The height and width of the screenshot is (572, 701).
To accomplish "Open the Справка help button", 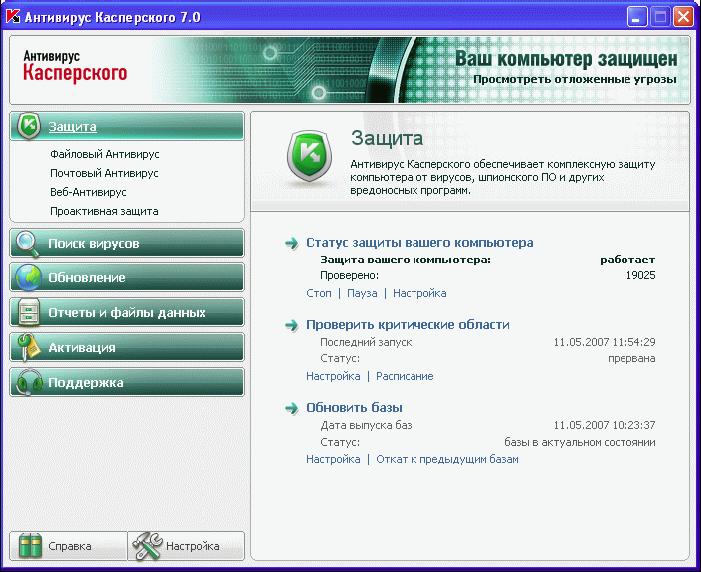I will click(x=68, y=546).
